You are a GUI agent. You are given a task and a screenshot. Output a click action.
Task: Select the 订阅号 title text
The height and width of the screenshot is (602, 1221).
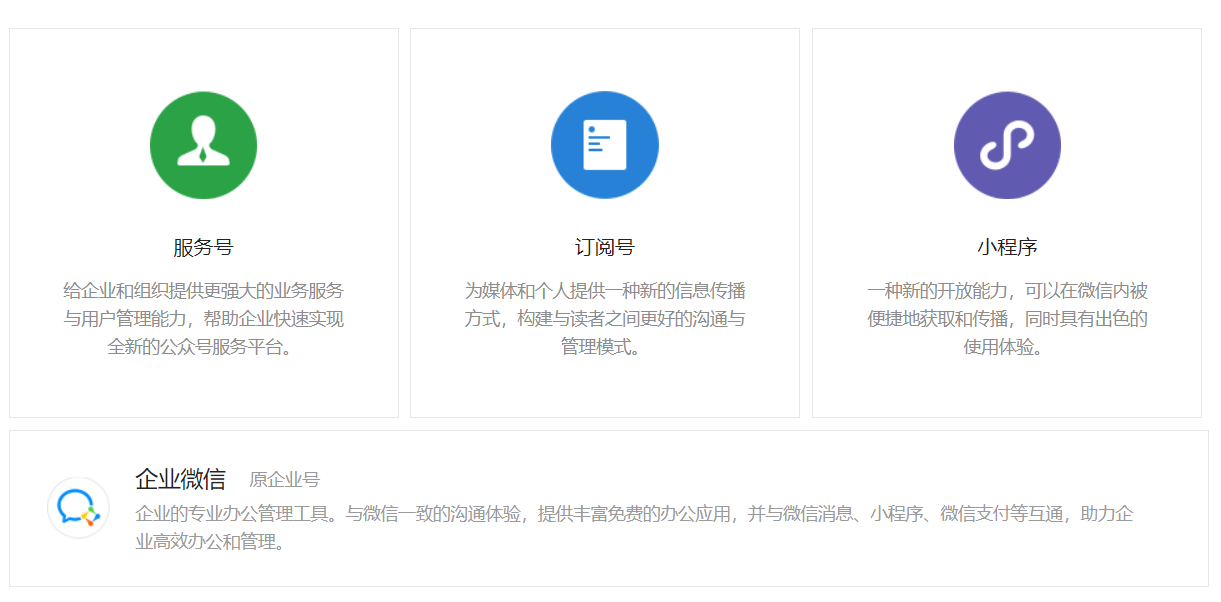coord(605,247)
